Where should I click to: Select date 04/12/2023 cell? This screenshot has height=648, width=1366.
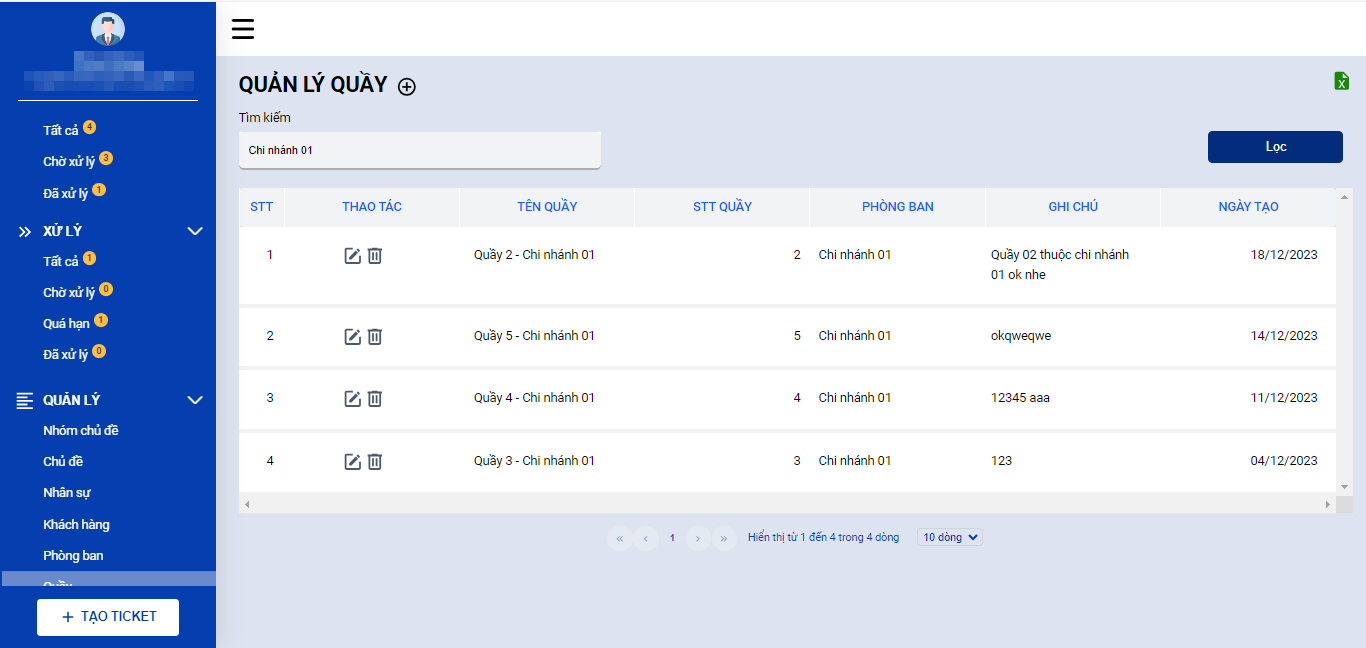coord(1284,461)
